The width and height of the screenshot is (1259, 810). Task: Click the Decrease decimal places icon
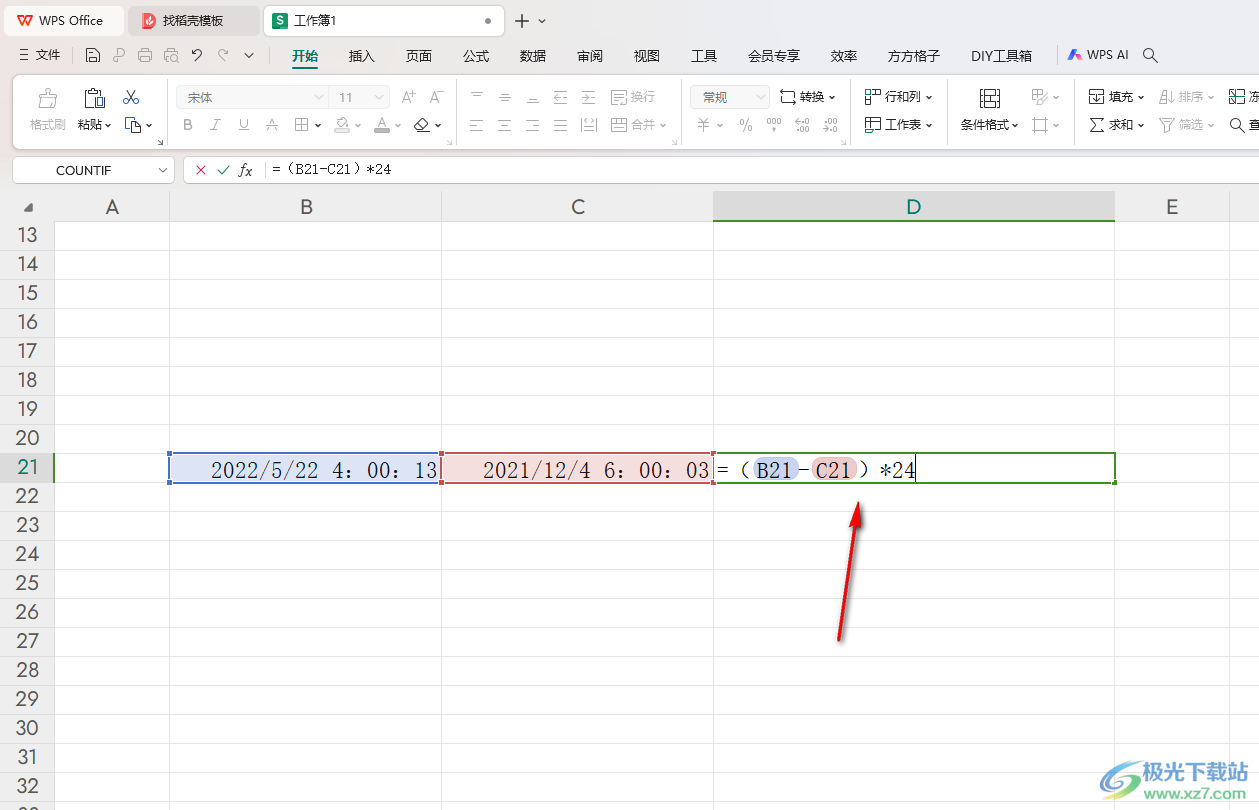tap(830, 125)
